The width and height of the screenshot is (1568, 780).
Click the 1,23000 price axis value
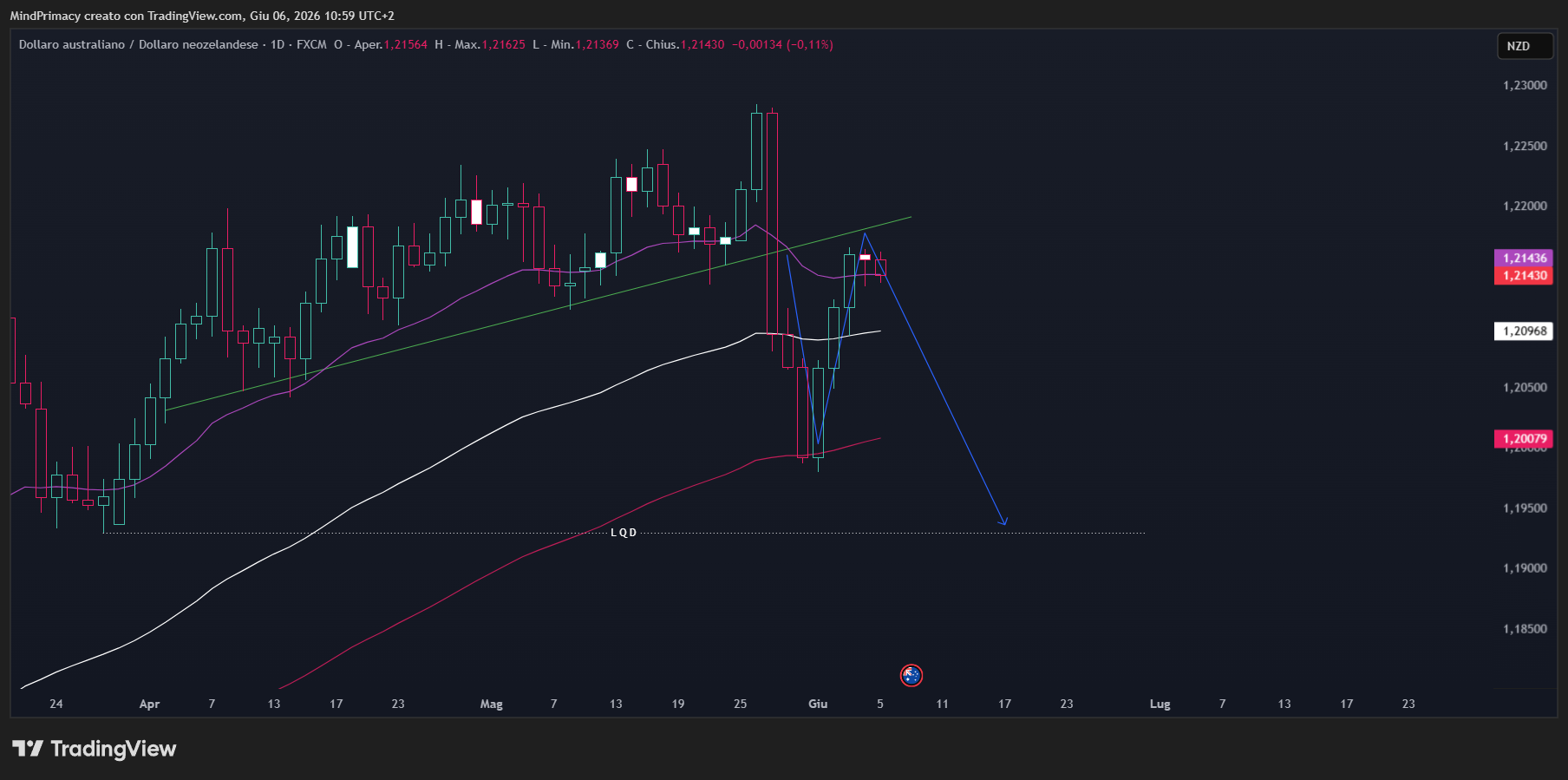pyautogui.click(x=1525, y=85)
